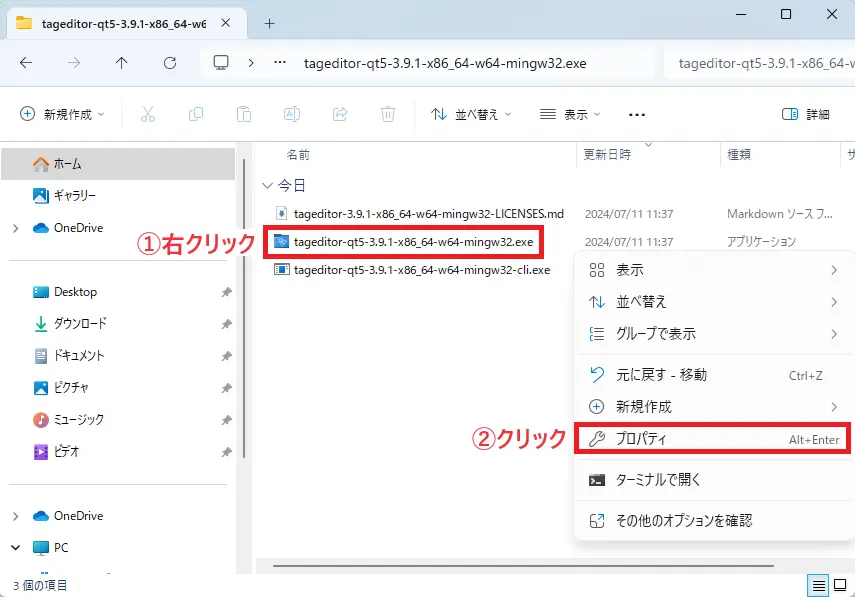Click the Rename icon in toolbar
The image size is (855, 597).
tap(292, 114)
